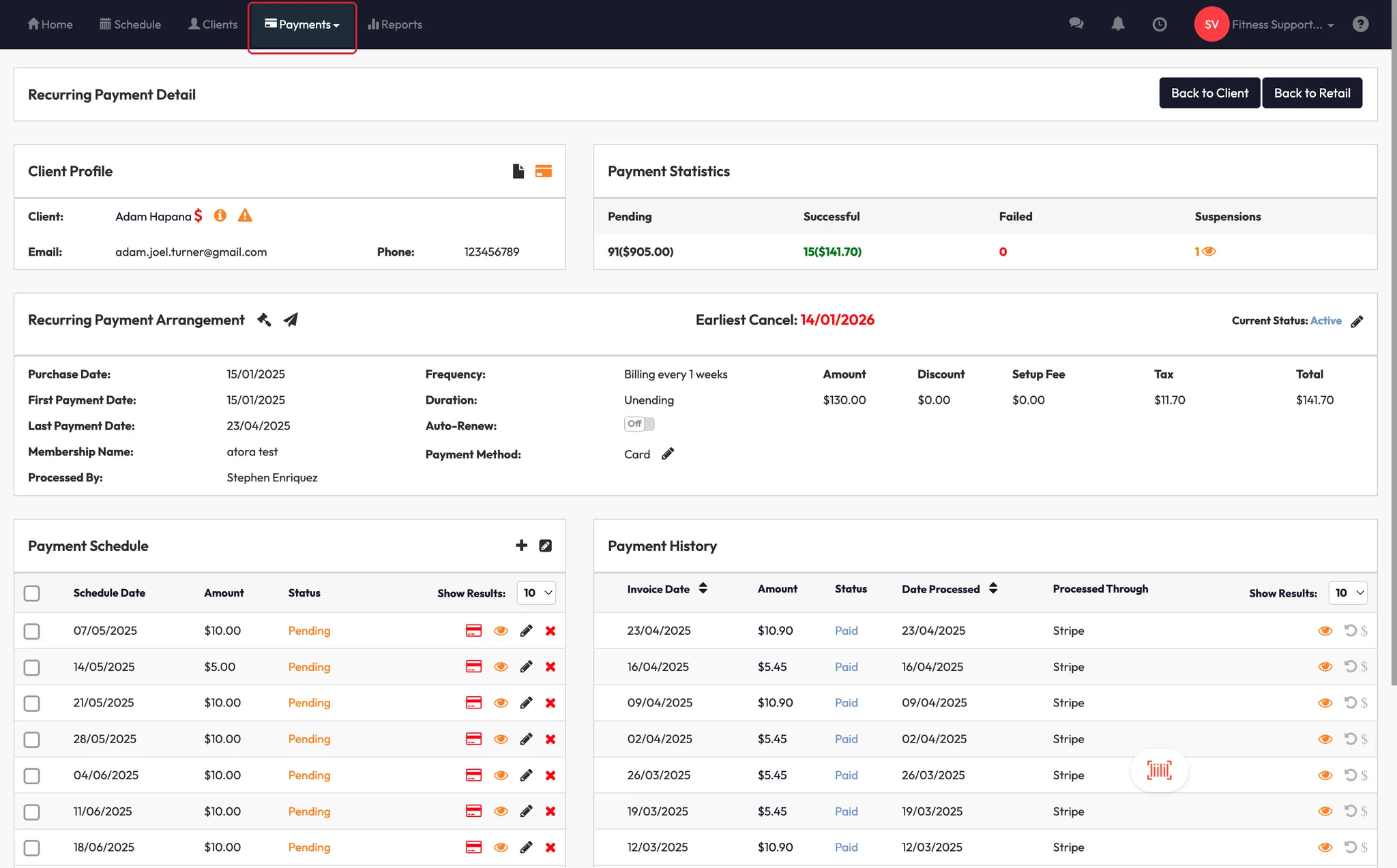Click the plus icon in Payment Schedule

(521, 545)
